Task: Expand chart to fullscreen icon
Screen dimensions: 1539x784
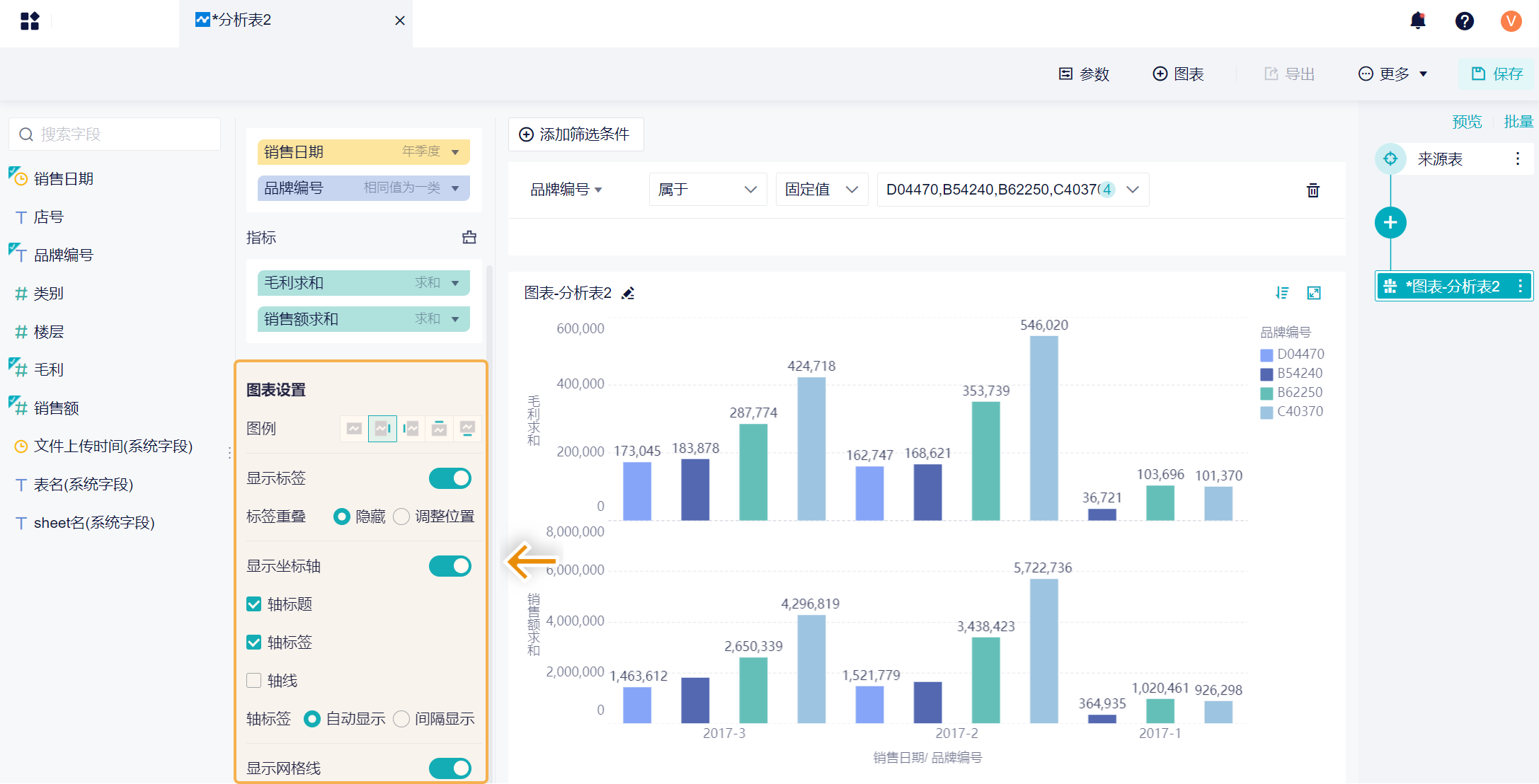Action: (1314, 293)
